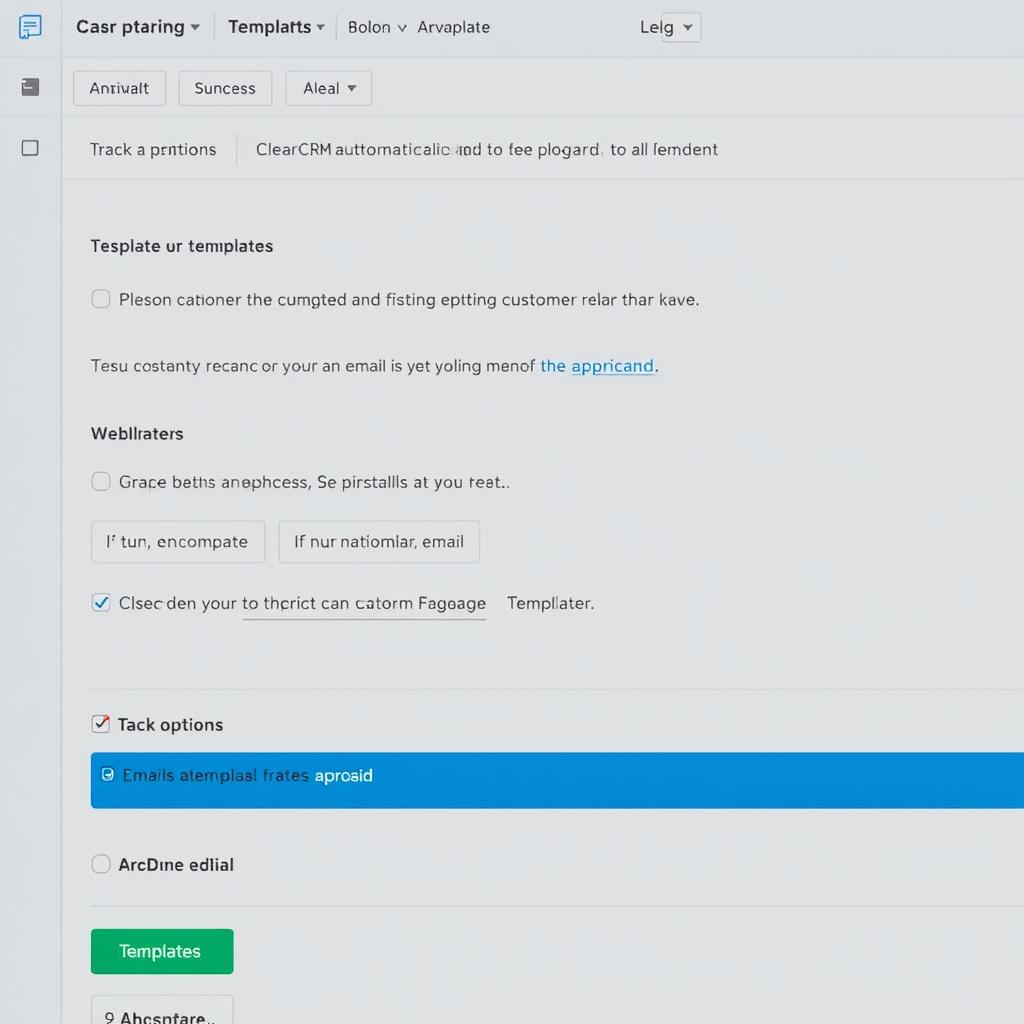This screenshot has height=1024, width=1024.
Task: Follow the 'the appricand' link
Action: pyautogui.click(x=597, y=366)
